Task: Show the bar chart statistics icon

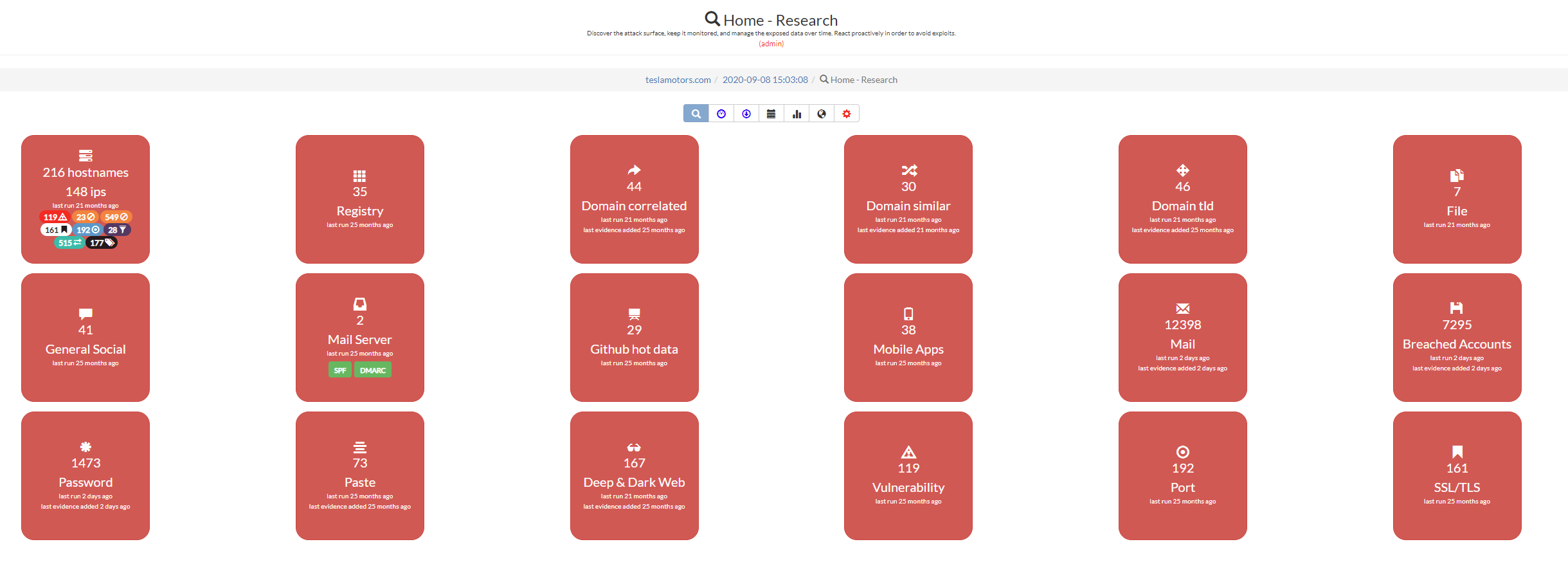Action: [x=797, y=114]
